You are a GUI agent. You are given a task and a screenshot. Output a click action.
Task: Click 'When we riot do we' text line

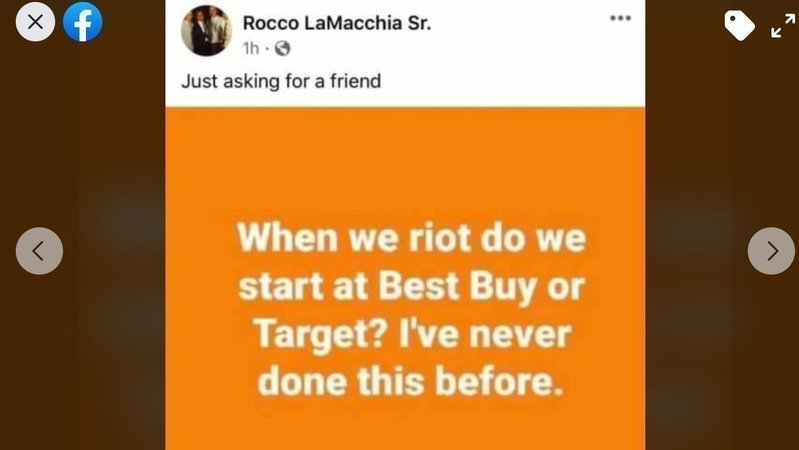pos(412,238)
